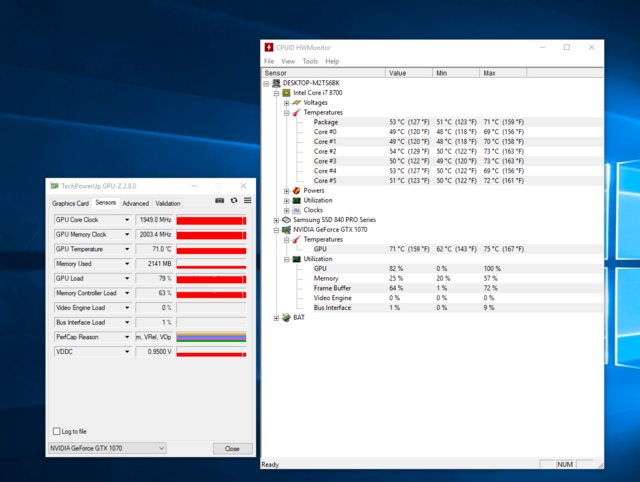Open the Memory Used sensor dropdown
This screenshot has width=640, height=482.
pos(127,264)
